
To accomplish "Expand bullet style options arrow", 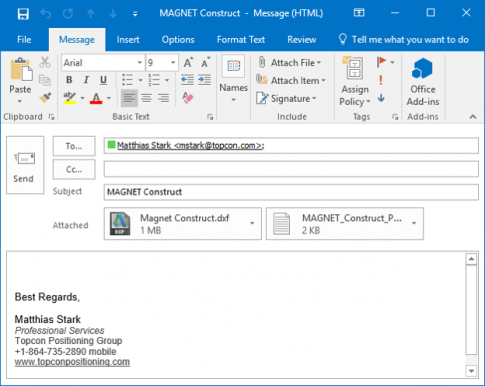I will point(140,80).
